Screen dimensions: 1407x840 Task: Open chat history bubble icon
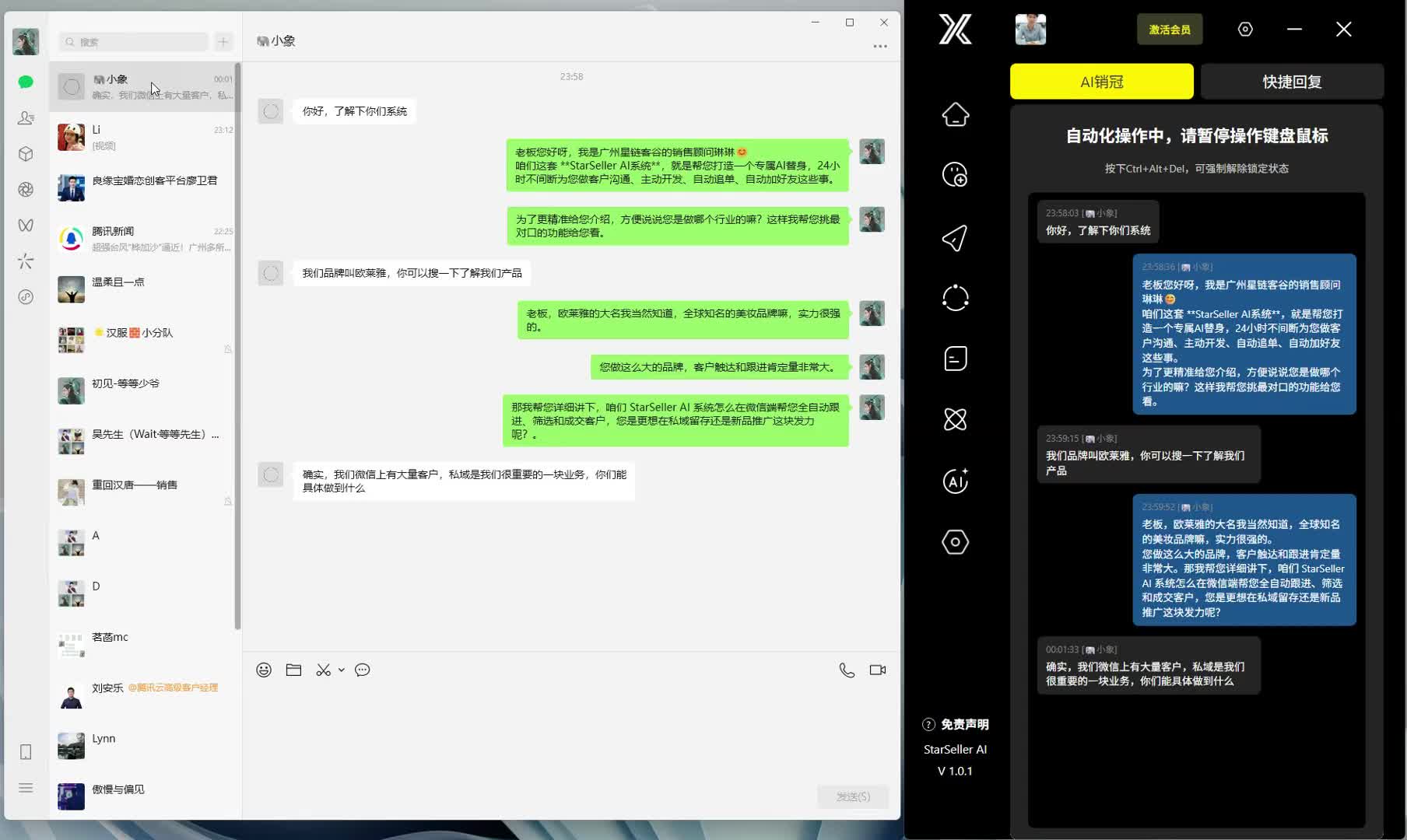363,670
